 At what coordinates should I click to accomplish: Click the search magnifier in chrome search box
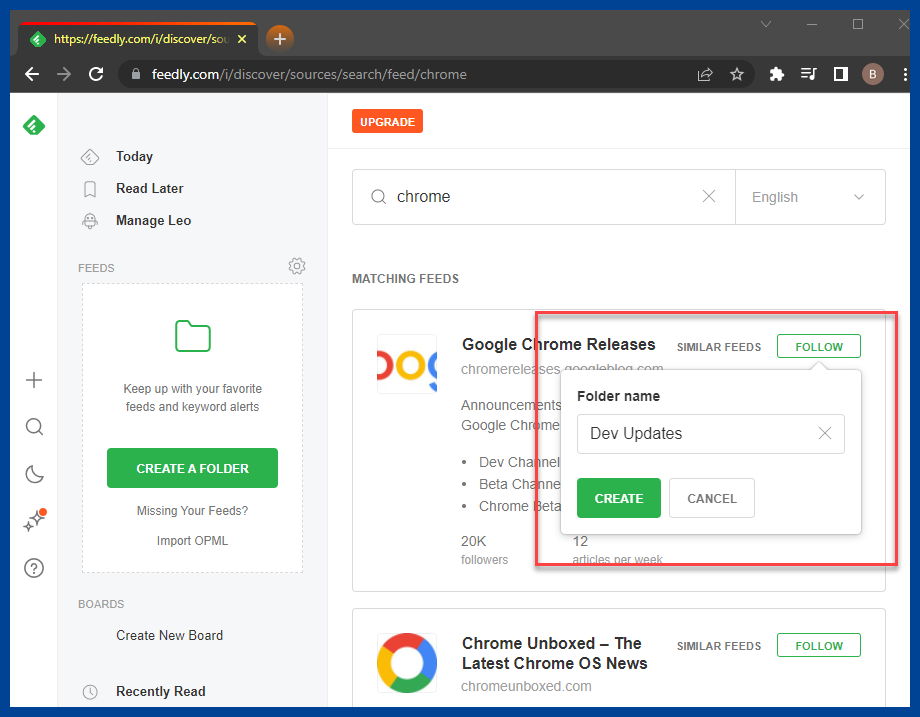[379, 197]
